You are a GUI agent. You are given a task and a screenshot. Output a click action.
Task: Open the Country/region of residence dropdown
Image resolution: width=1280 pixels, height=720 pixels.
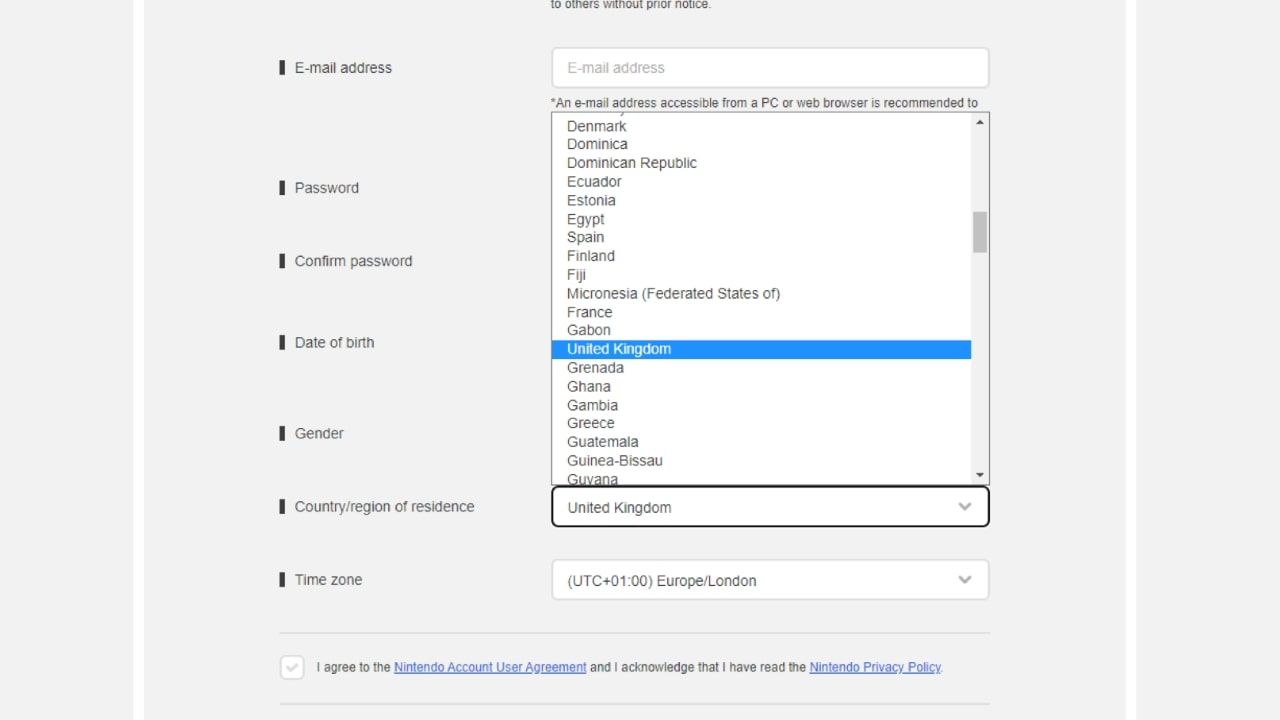[x=760, y=507]
